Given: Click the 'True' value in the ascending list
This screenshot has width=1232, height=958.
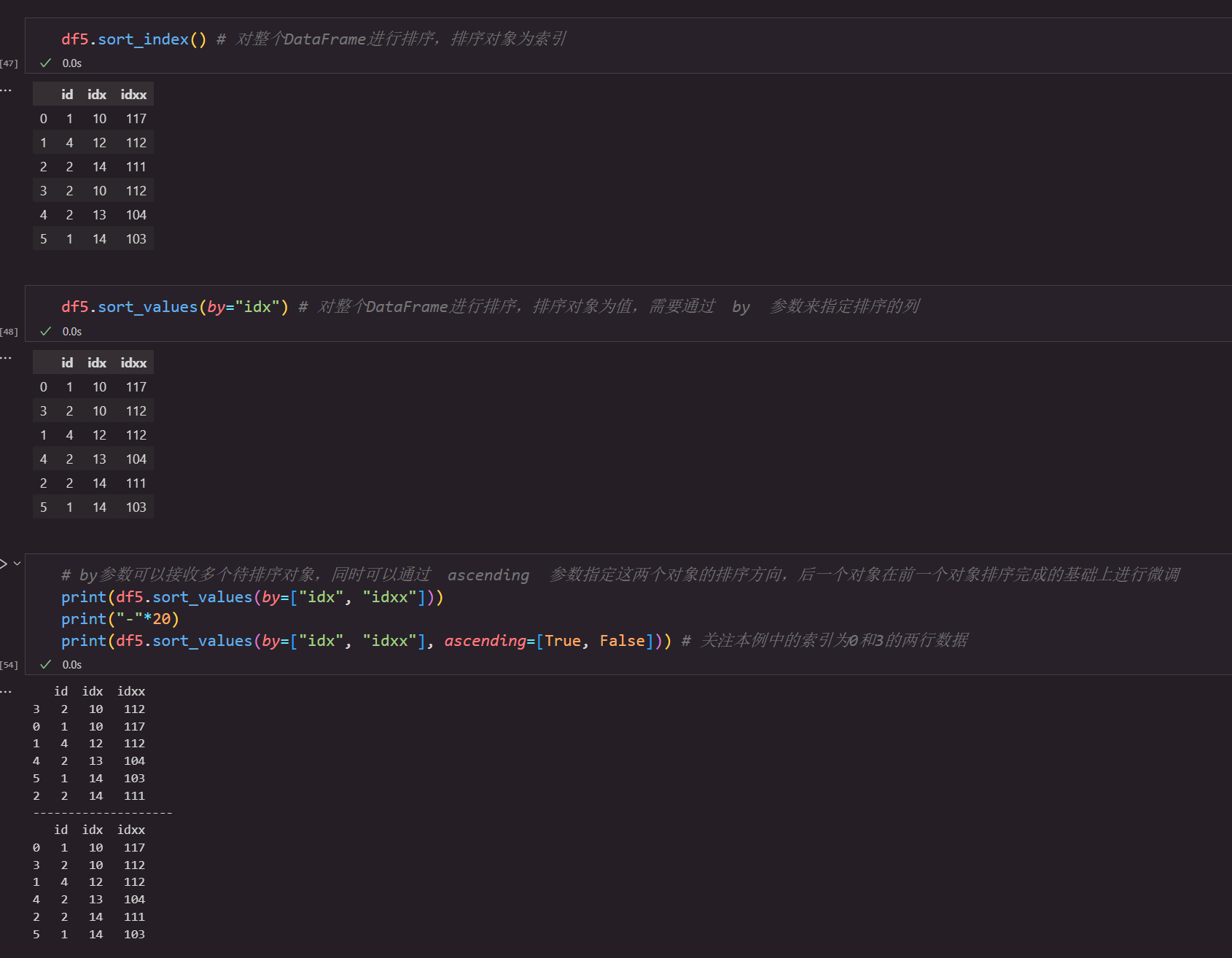Looking at the screenshot, I should 563,641.
